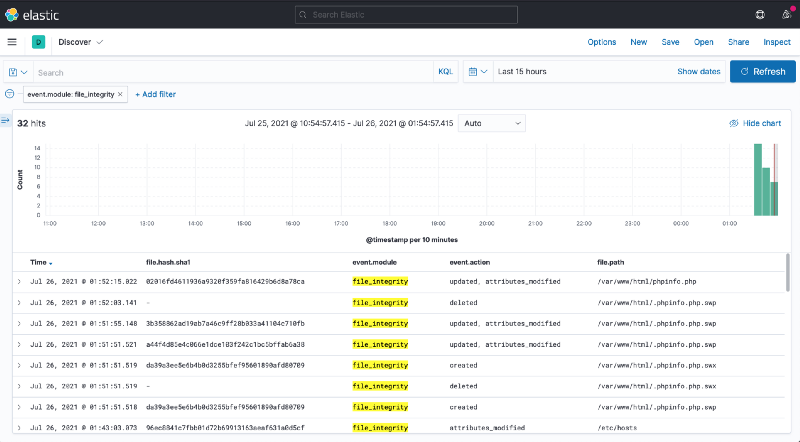The height and width of the screenshot is (442, 800).
Task: Expand the 01:51:51.521 row
Action: click(x=19, y=345)
